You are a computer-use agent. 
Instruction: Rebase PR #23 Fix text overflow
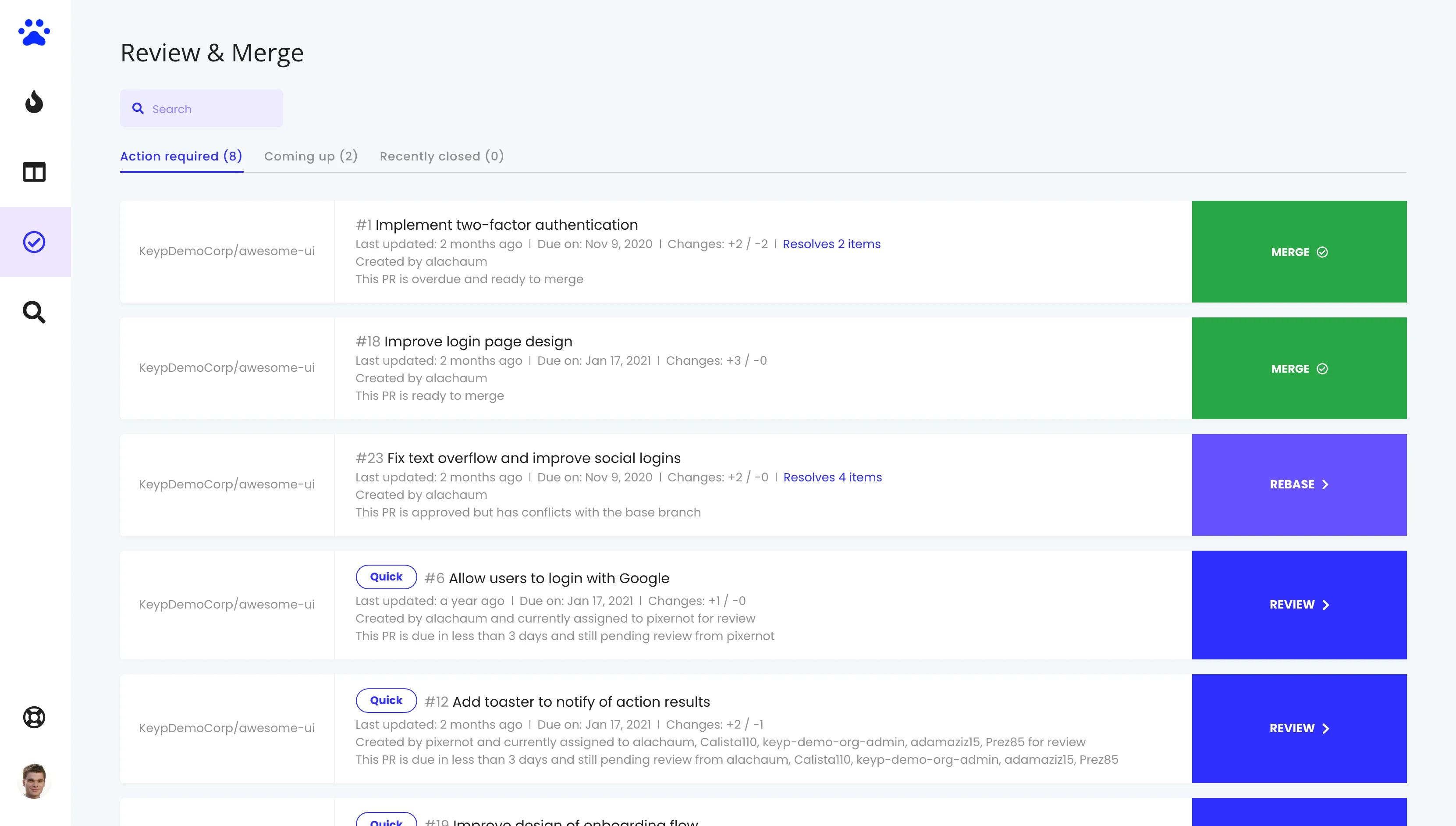pos(1300,484)
